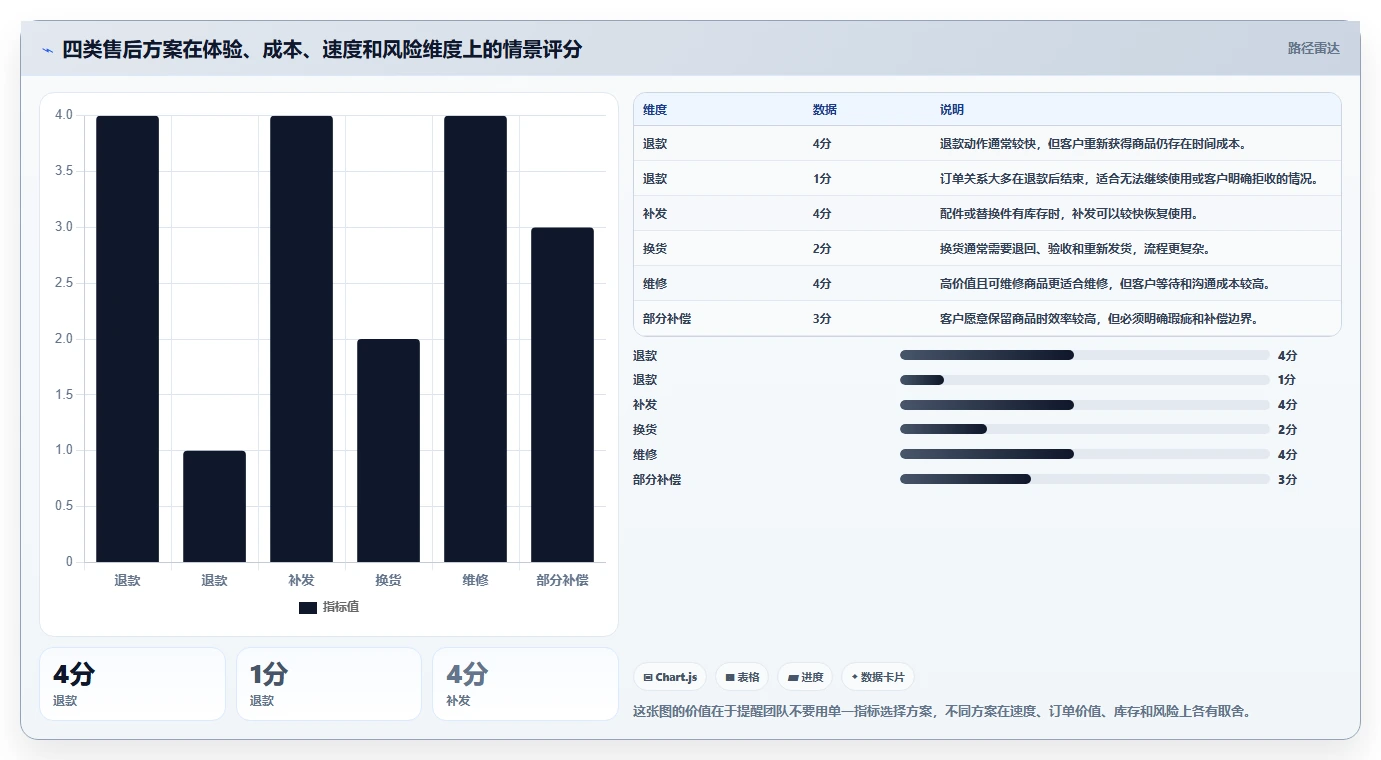Screen dimensions: 1381x760
Task: Click the 4分 退款 stat card
Action: tap(132, 684)
